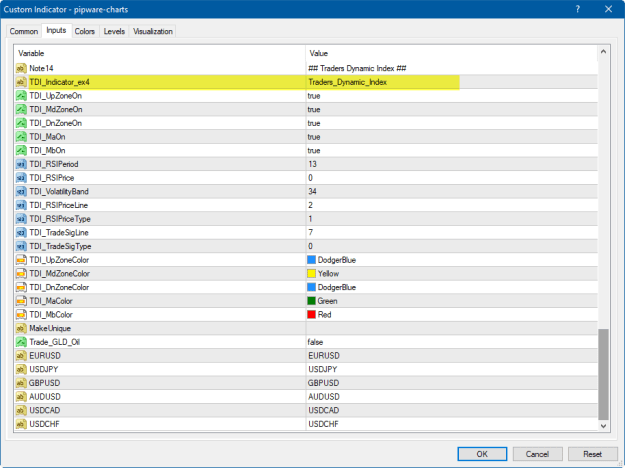
Task: Toggle the Trade_GLD_Oil false value
Action: pos(315,342)
